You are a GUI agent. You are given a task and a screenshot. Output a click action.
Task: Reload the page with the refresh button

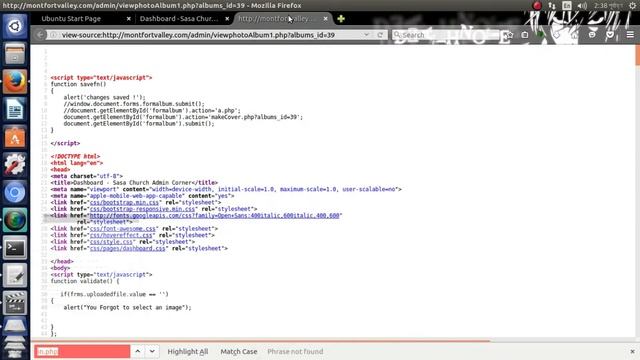[x=380, y=35]
